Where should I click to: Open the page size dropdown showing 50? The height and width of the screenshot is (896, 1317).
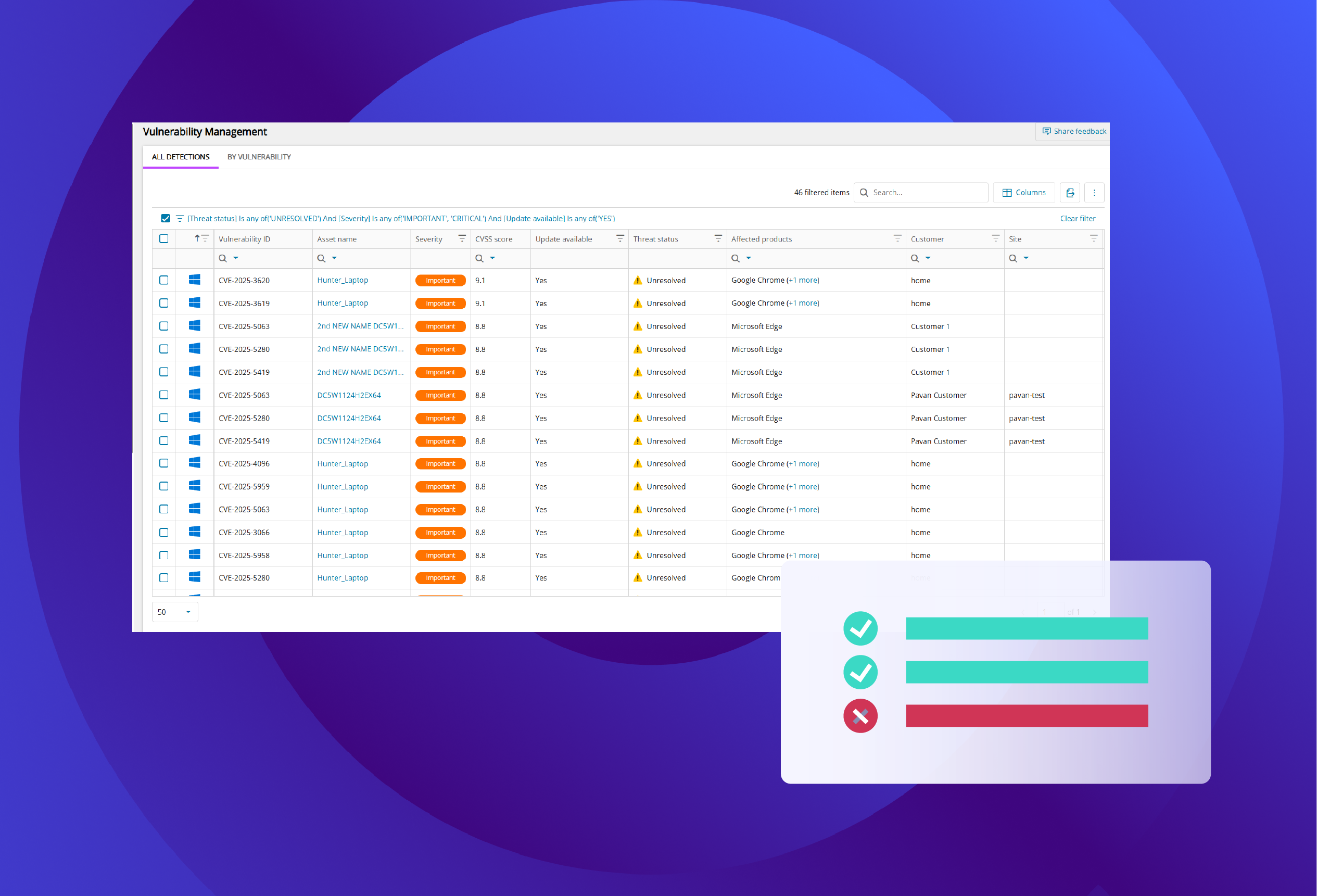click(x=174, y=612)
